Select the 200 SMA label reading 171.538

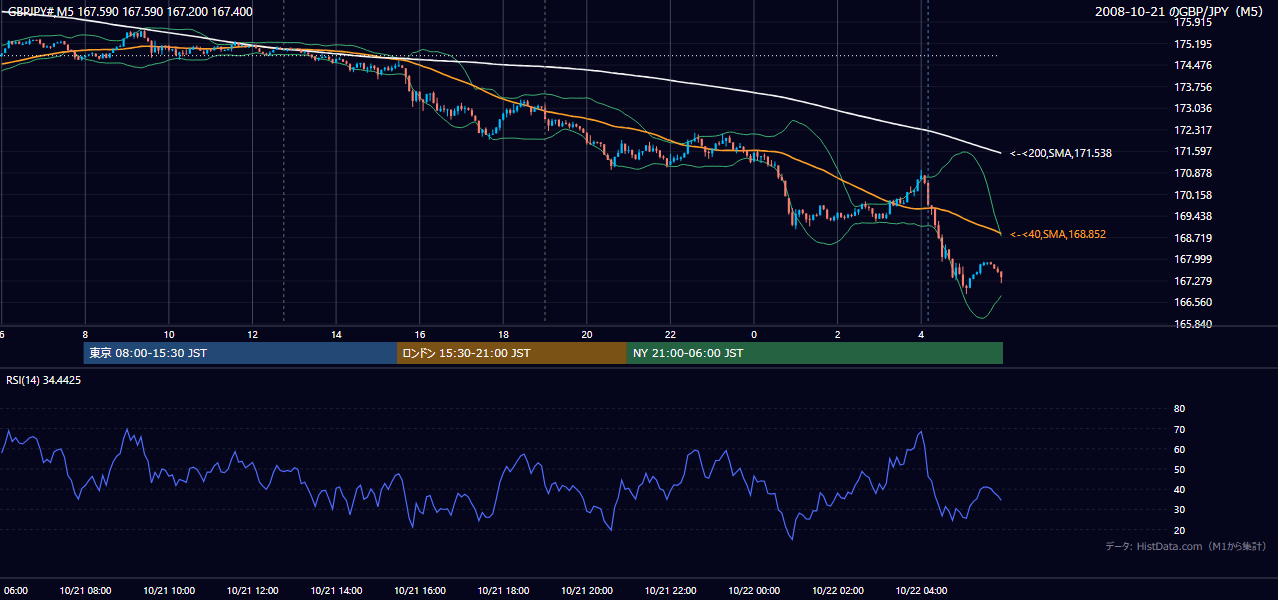tap(1061, 153)
